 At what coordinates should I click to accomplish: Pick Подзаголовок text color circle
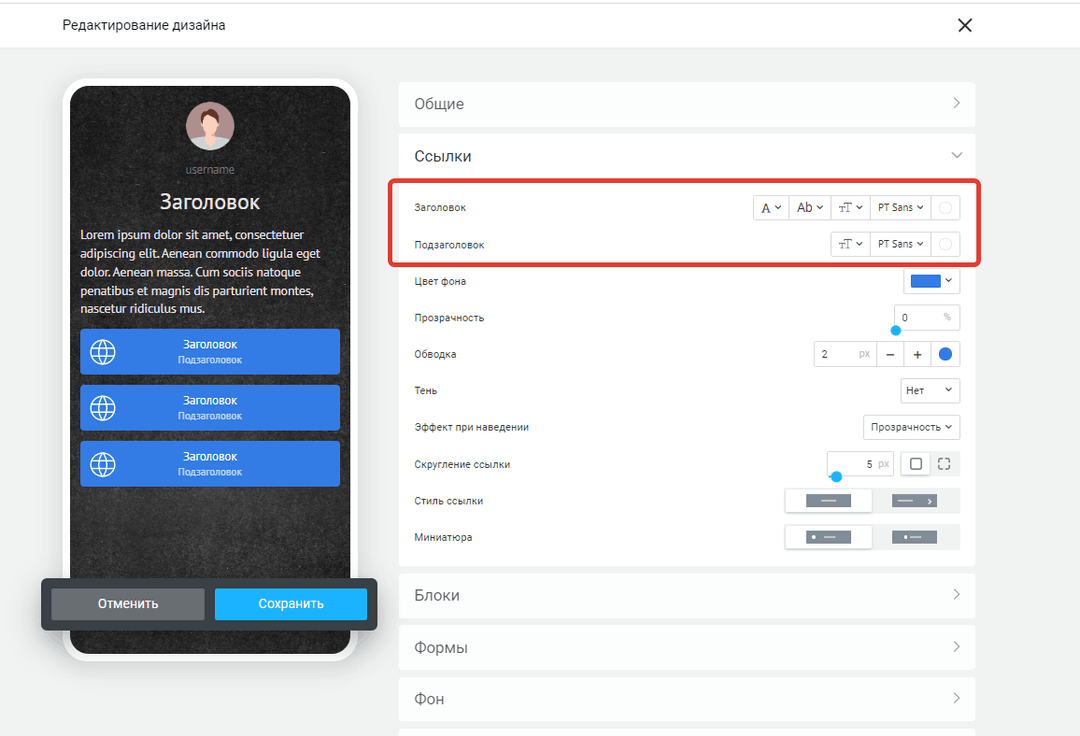point(945,244)
